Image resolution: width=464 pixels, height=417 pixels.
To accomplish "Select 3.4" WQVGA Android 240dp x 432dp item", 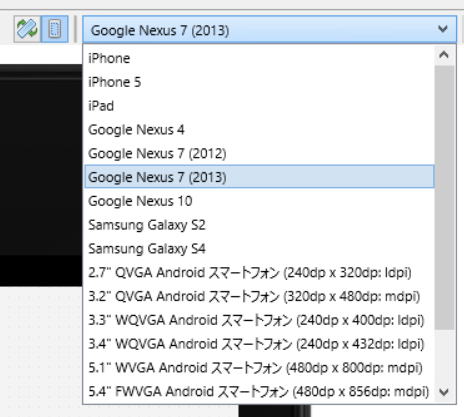I will point(259,344).
